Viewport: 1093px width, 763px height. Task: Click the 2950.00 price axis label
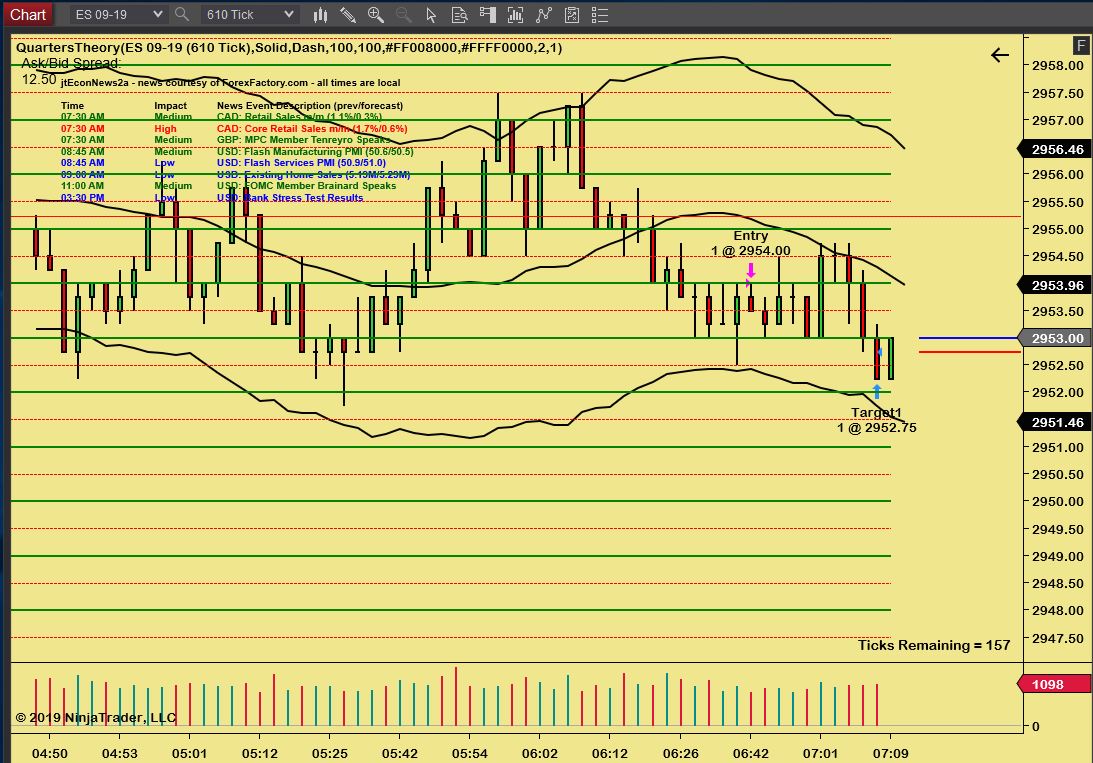point(1057,502)
